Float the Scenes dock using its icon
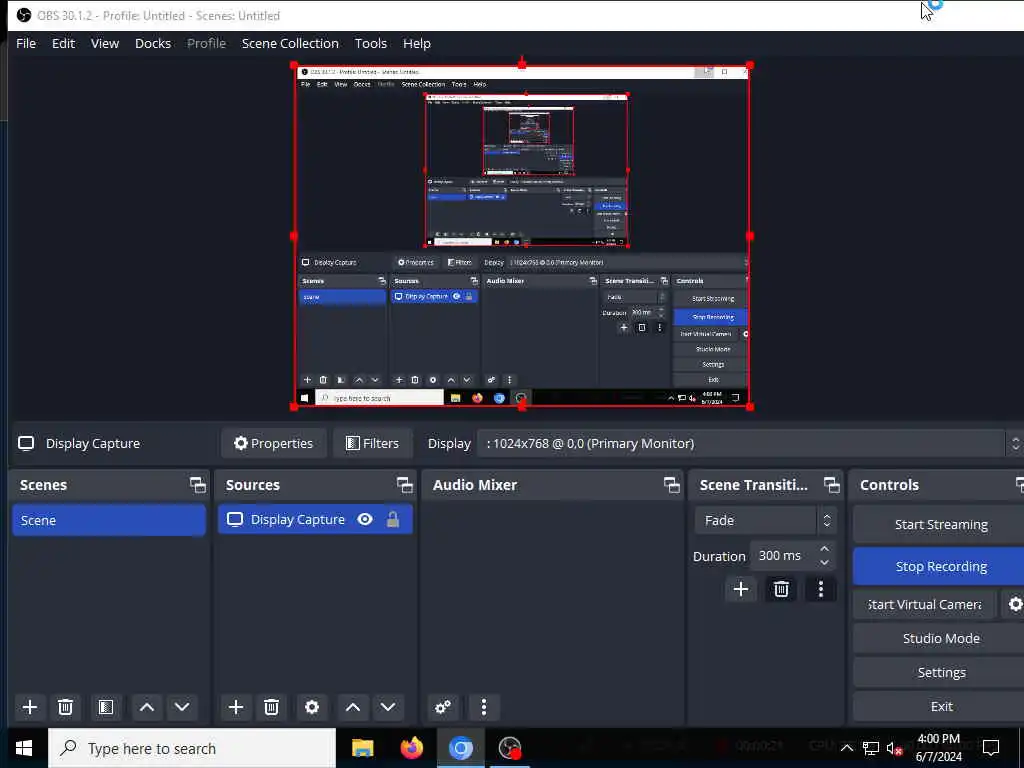Viewport: 1024px width, 768px height. click(x=198, y=485)
